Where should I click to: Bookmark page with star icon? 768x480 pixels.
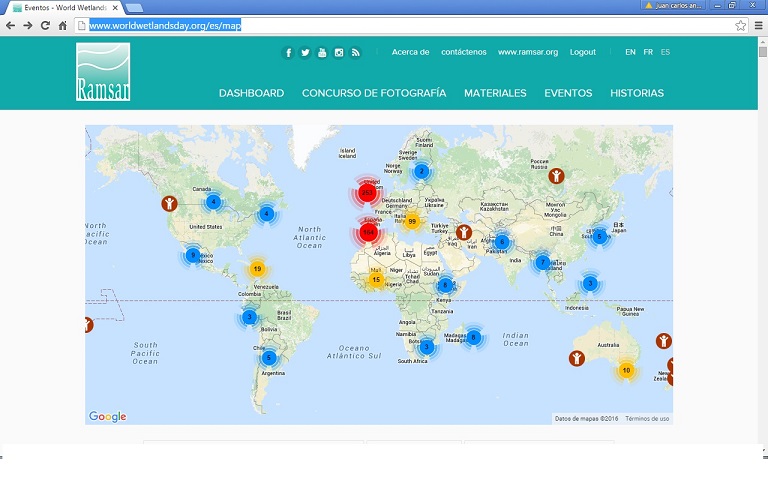point(741,25)
